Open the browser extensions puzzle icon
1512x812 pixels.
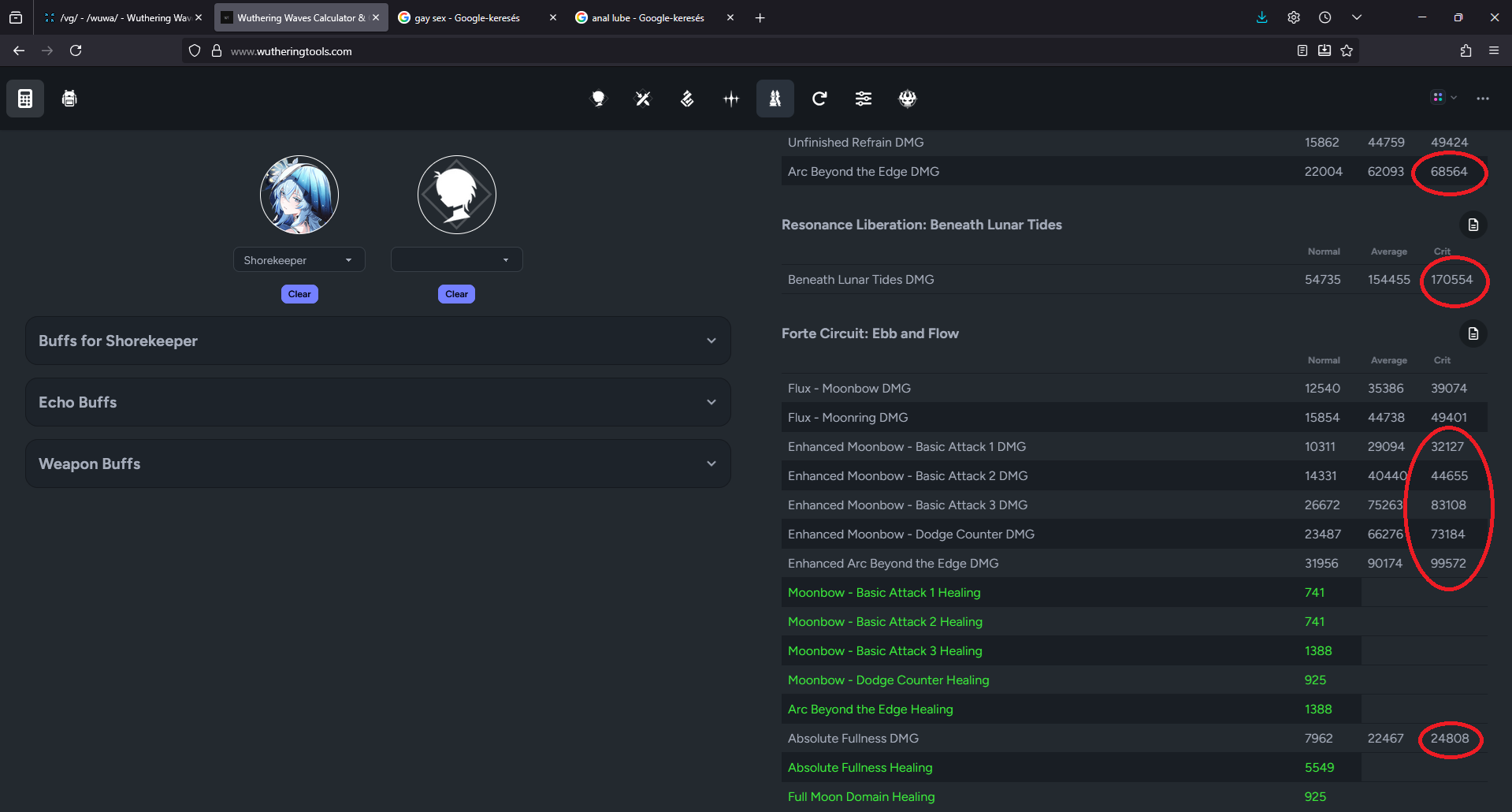coord(1466,50)
